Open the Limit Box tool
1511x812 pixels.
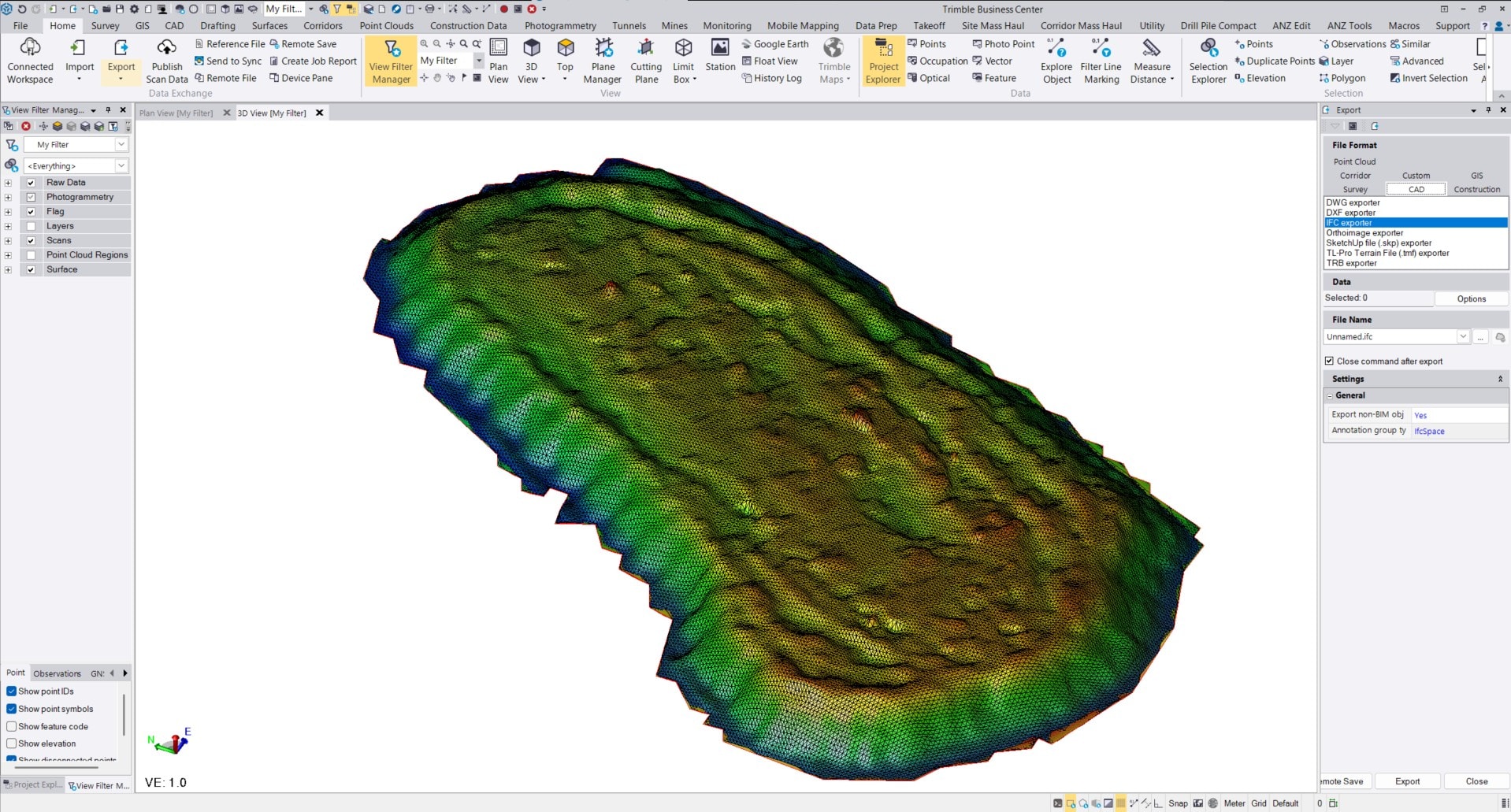(x=683, y=61)
